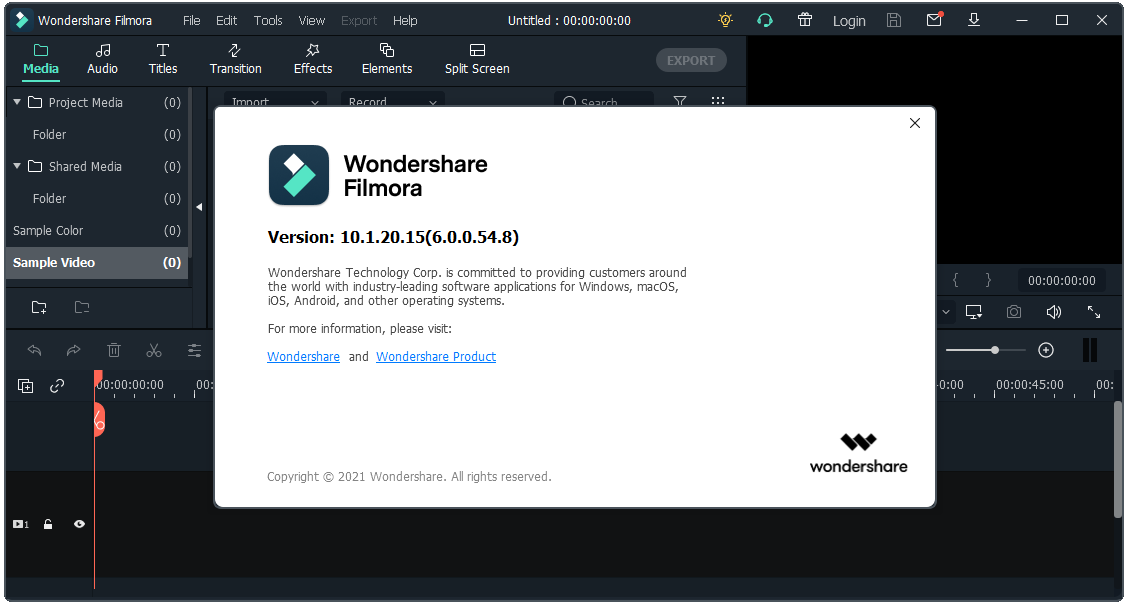This screenshot has width=1125, height=603.
Task: Click the red timeline playhead marker
Action: click(x=98, y=378)
